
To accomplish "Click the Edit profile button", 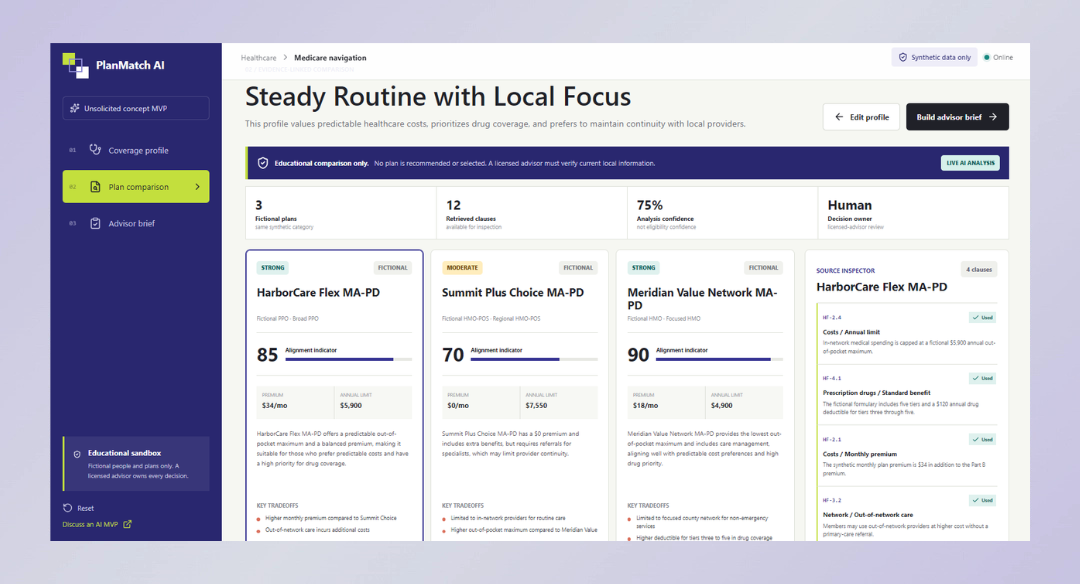I will pos(861,117).
